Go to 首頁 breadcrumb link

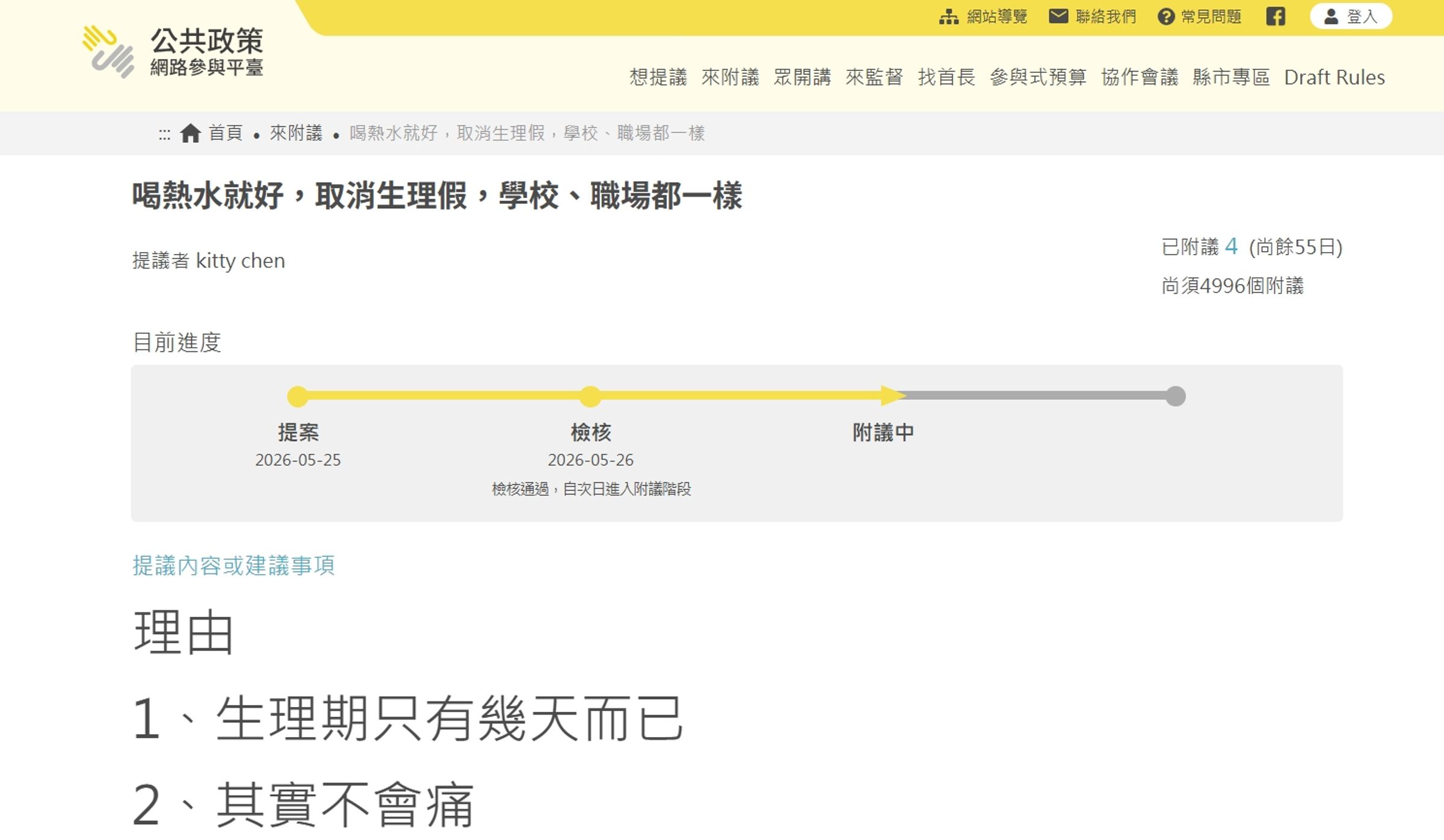point(226,133)
